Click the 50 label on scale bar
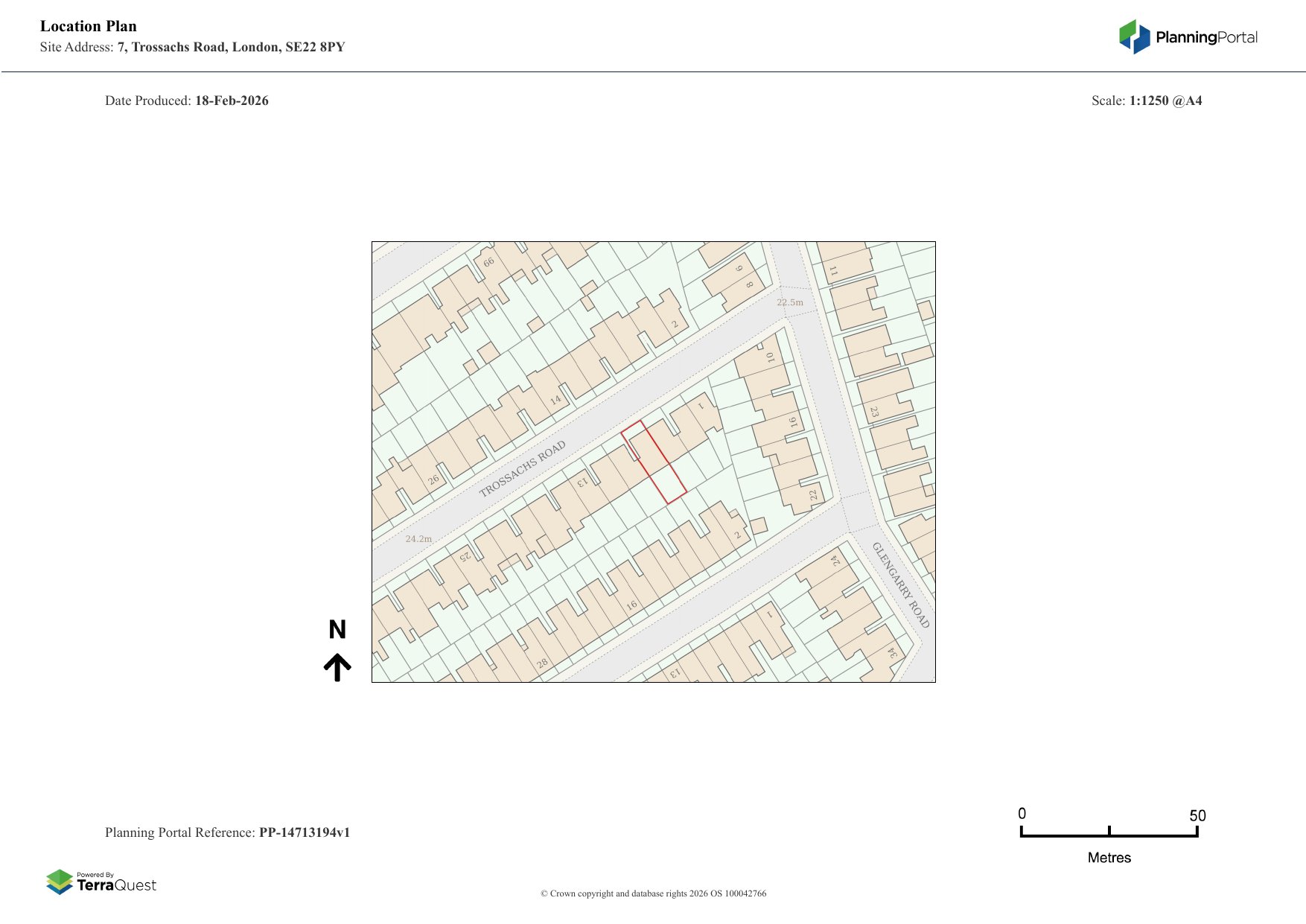This screenshot has width=1306, height=924. pyautogui.click(x=1197, y=815)
